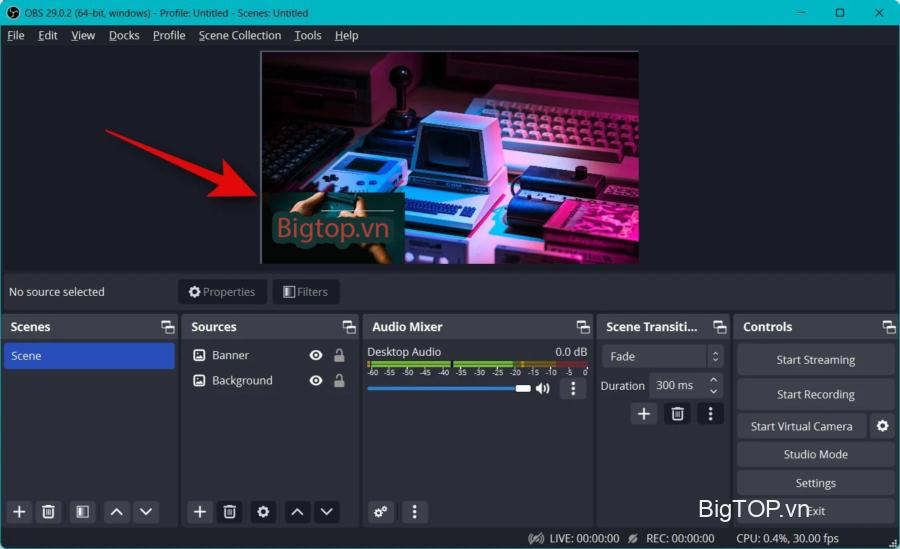The width and height of the screenshot is (900, 549).
Task: Move the source down in the Sources toolbar
Action: tap(327, 511)
